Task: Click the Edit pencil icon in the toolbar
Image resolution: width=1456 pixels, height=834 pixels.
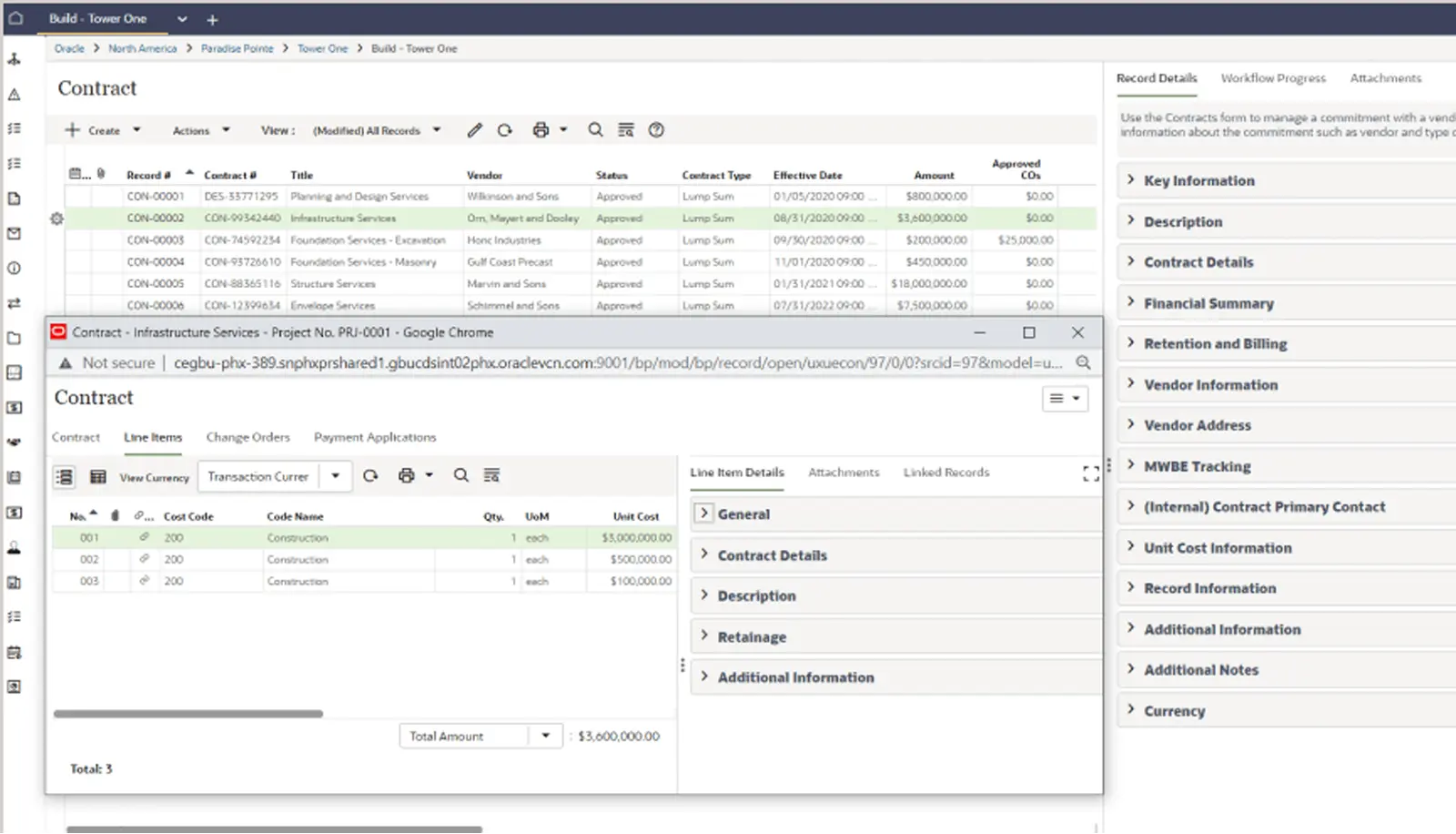Action: 474,130
